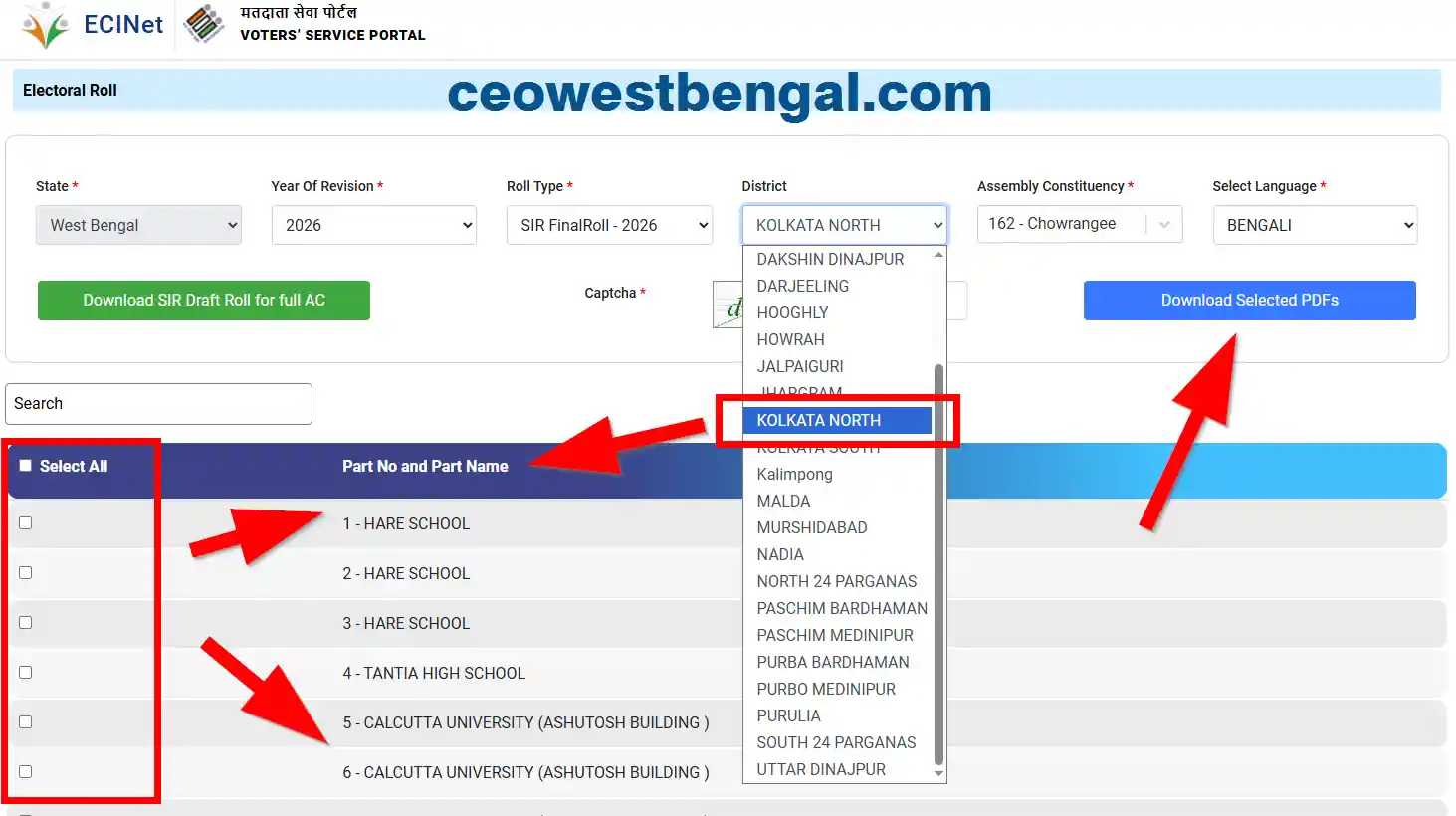The height and width of the screenshot is (816, 1456).
Task: Check the box for 4 - TANTIA HIGH SCHOOL
Action: 25,672
